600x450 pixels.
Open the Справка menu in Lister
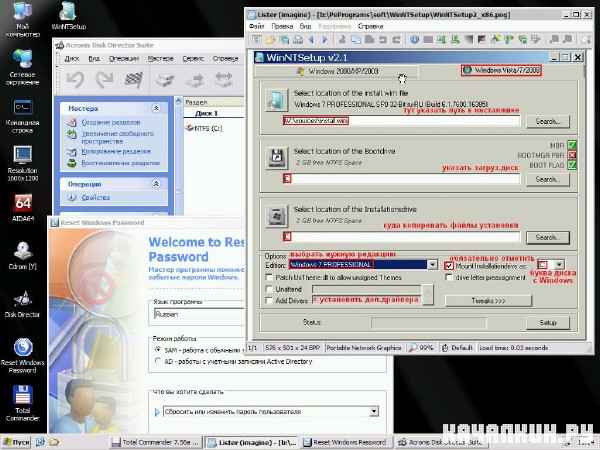pyautogui.click(x=370, y=26)
